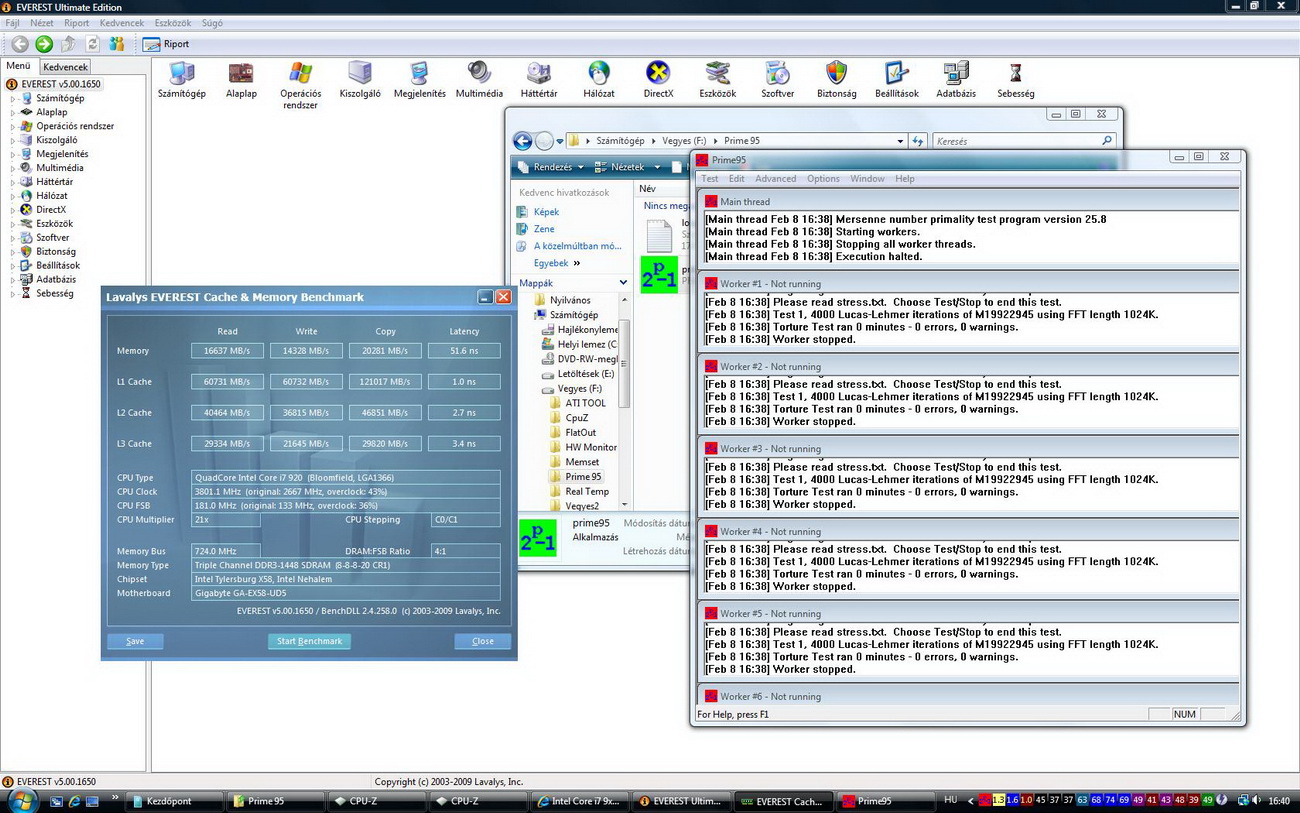The height and width of the screenshot is (813, 1300).
Task: Click the Close button in benchmark dialog
Action: tap(482, 641)
